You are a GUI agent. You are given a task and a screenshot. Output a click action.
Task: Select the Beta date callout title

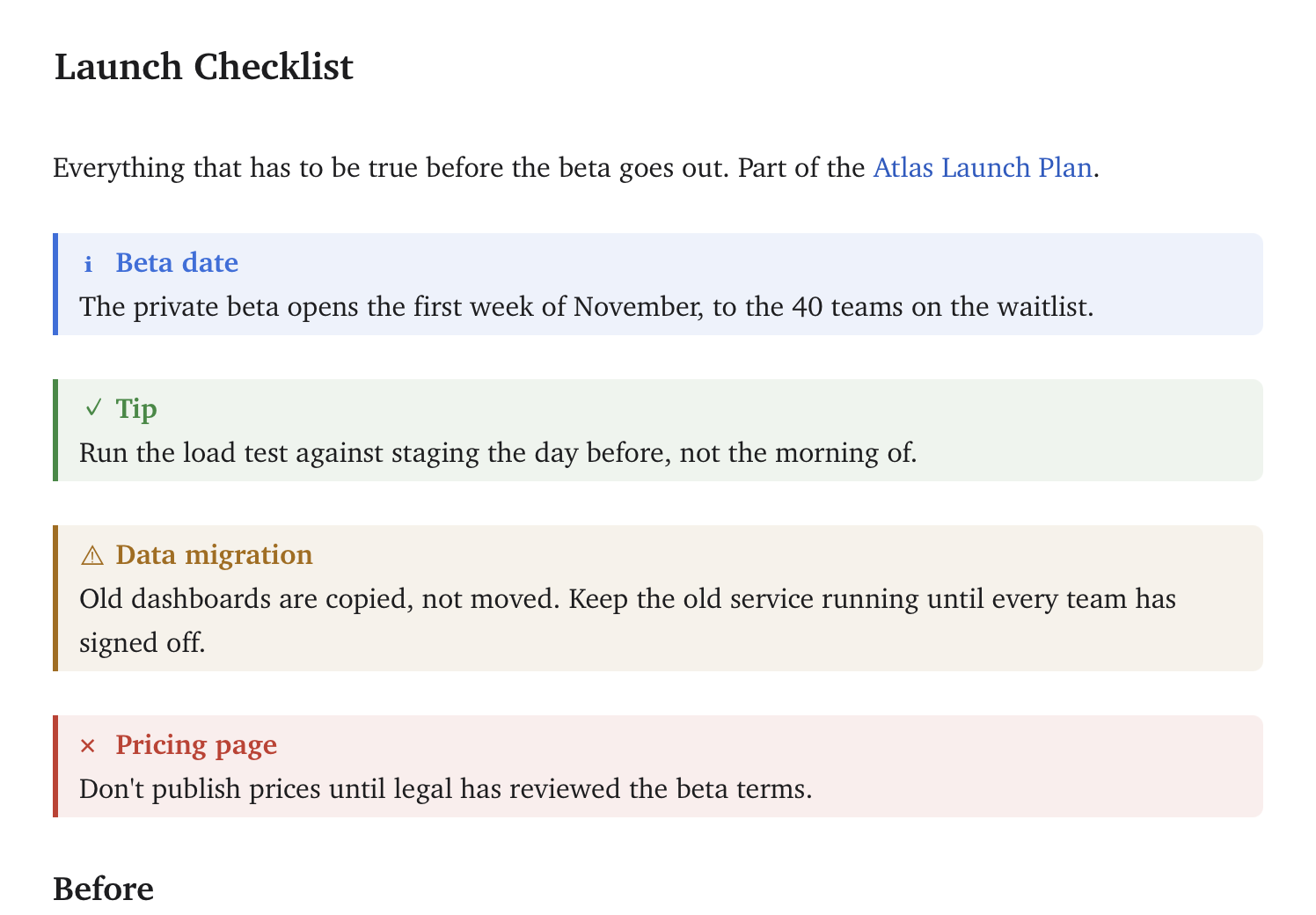pyautogui.click(x=177, y=263)
